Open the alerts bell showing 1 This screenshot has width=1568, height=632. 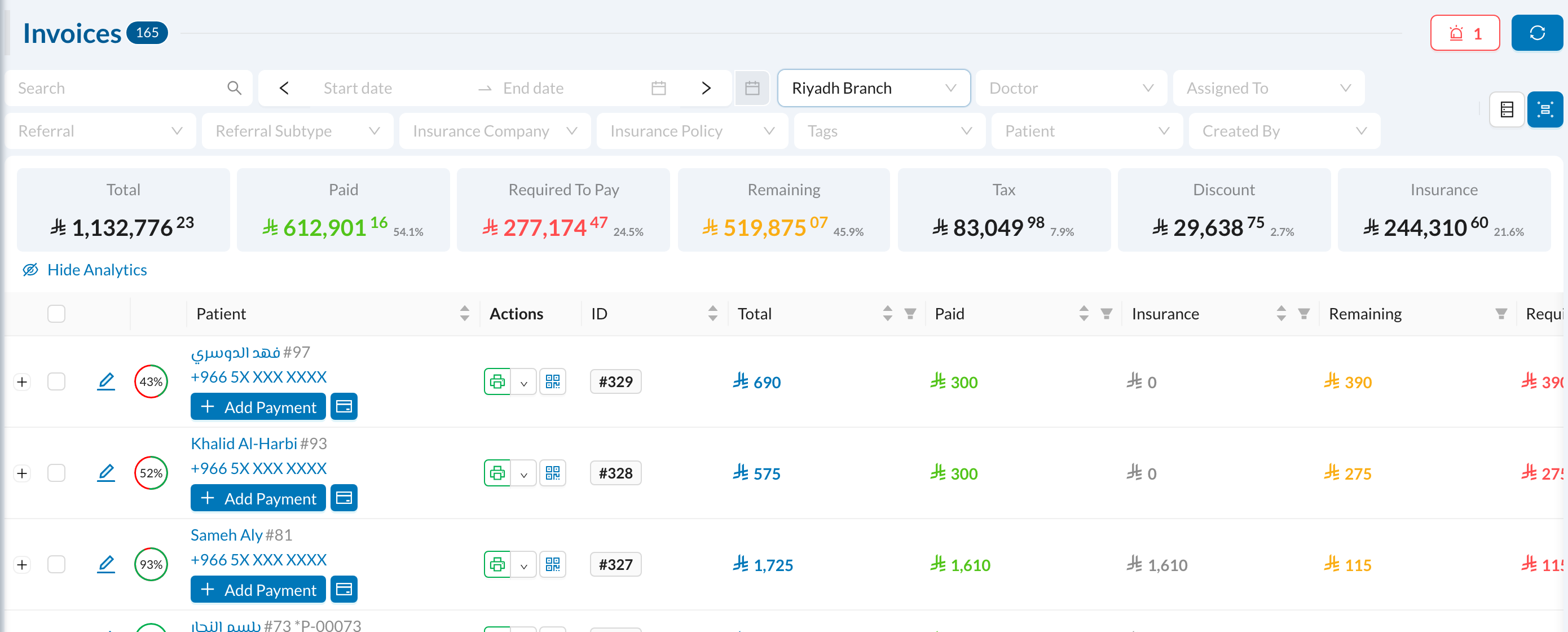tap(1465, 33)
